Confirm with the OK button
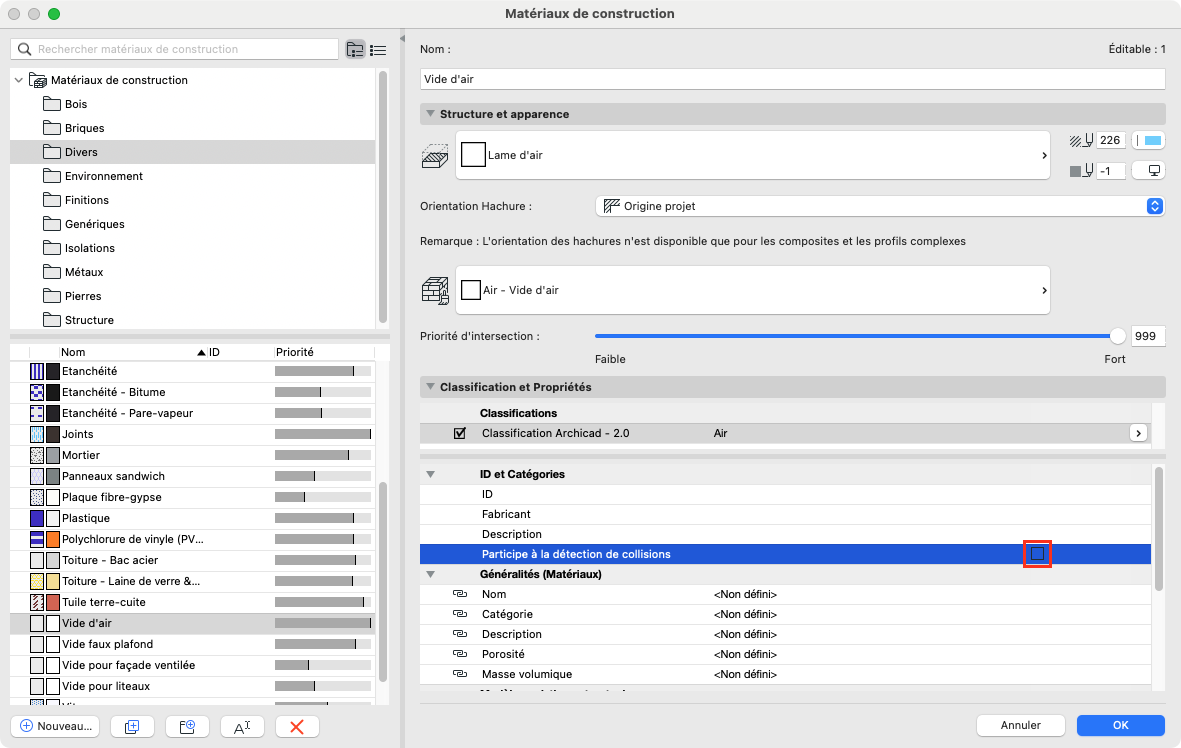1181x748 pixels. point(1121,725)
